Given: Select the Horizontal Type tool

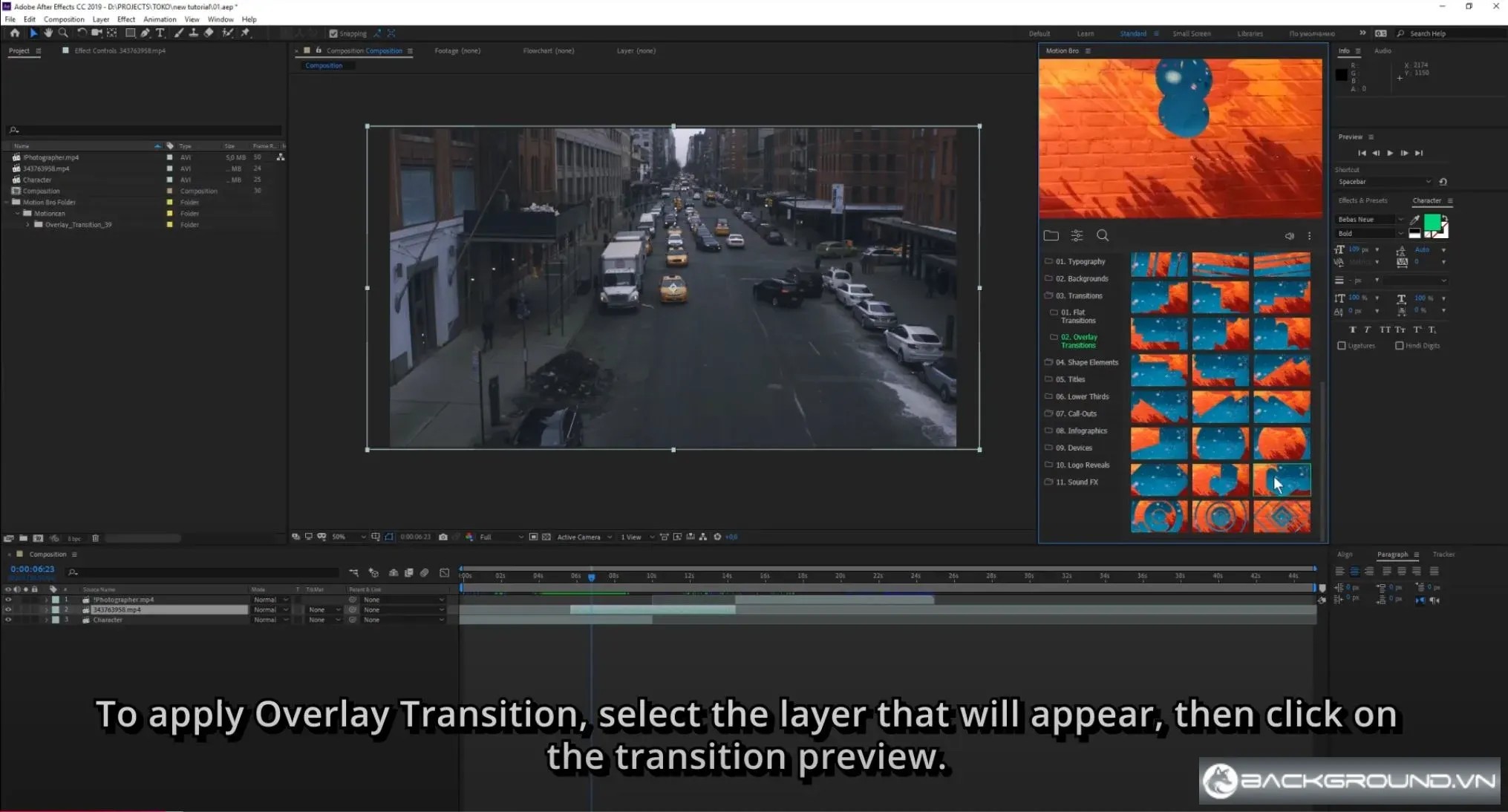Looking at the screenshot, I should point(160,33).
